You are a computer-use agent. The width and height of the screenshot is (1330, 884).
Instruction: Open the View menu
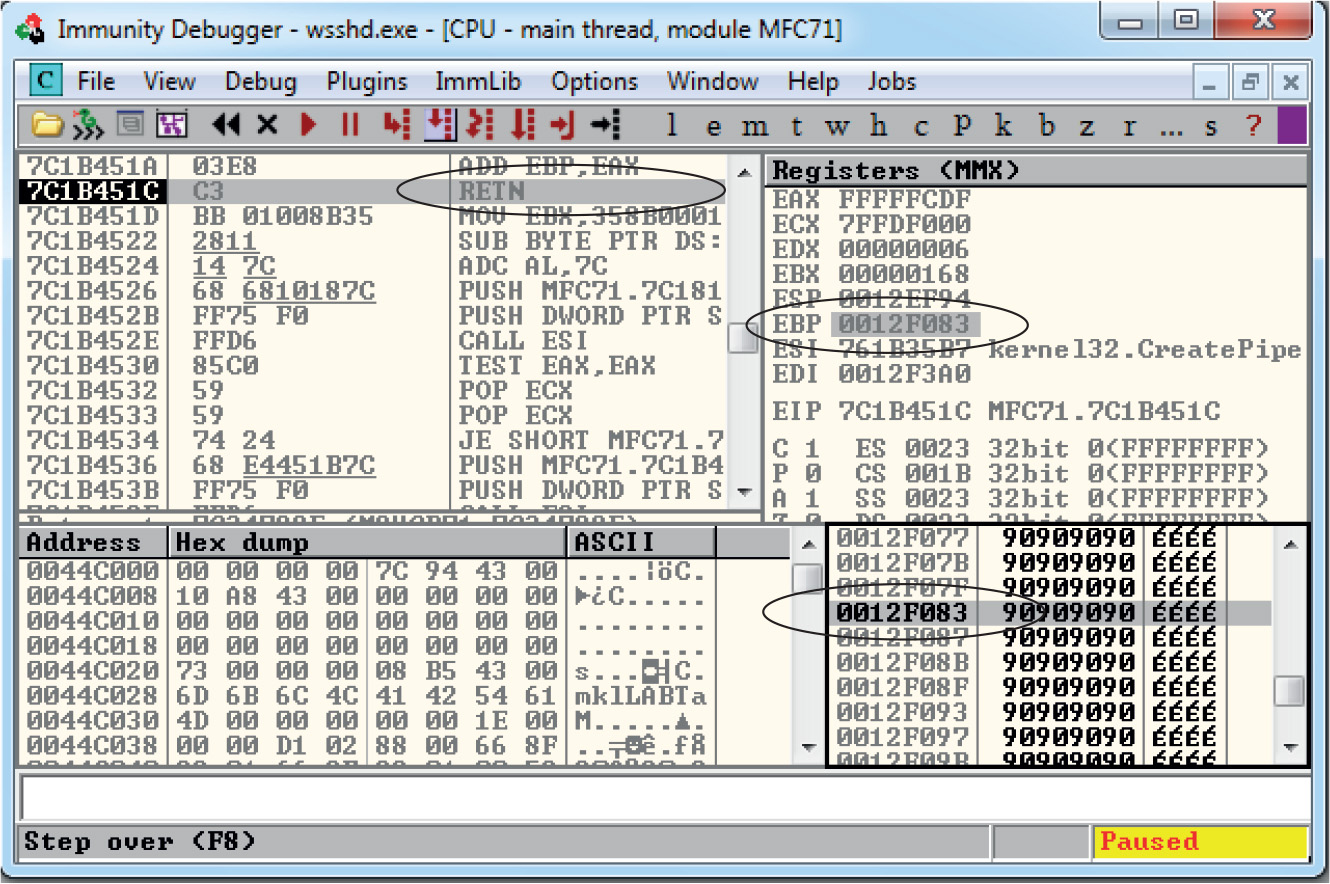(x=170, y=81)
